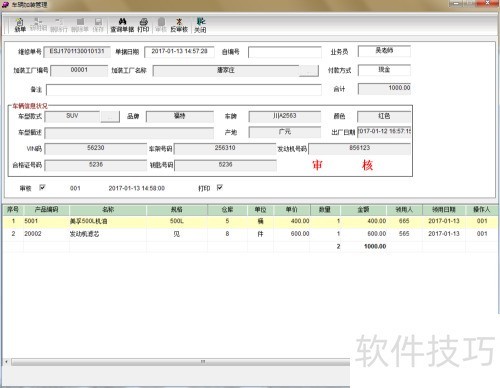500x388 pixels.
Task: Click the 单位 column header
Action: (260, 210)
